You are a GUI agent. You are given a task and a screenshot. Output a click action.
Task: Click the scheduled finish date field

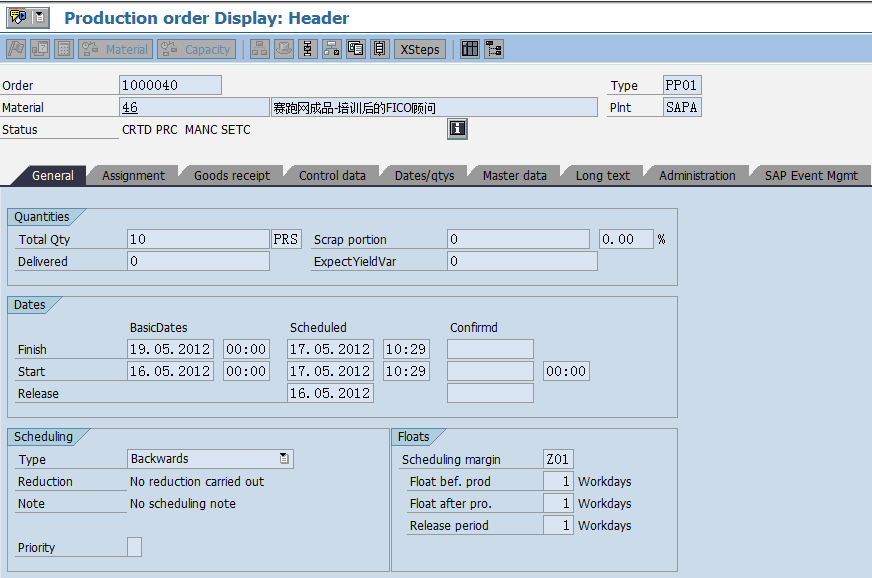point(330,349)
